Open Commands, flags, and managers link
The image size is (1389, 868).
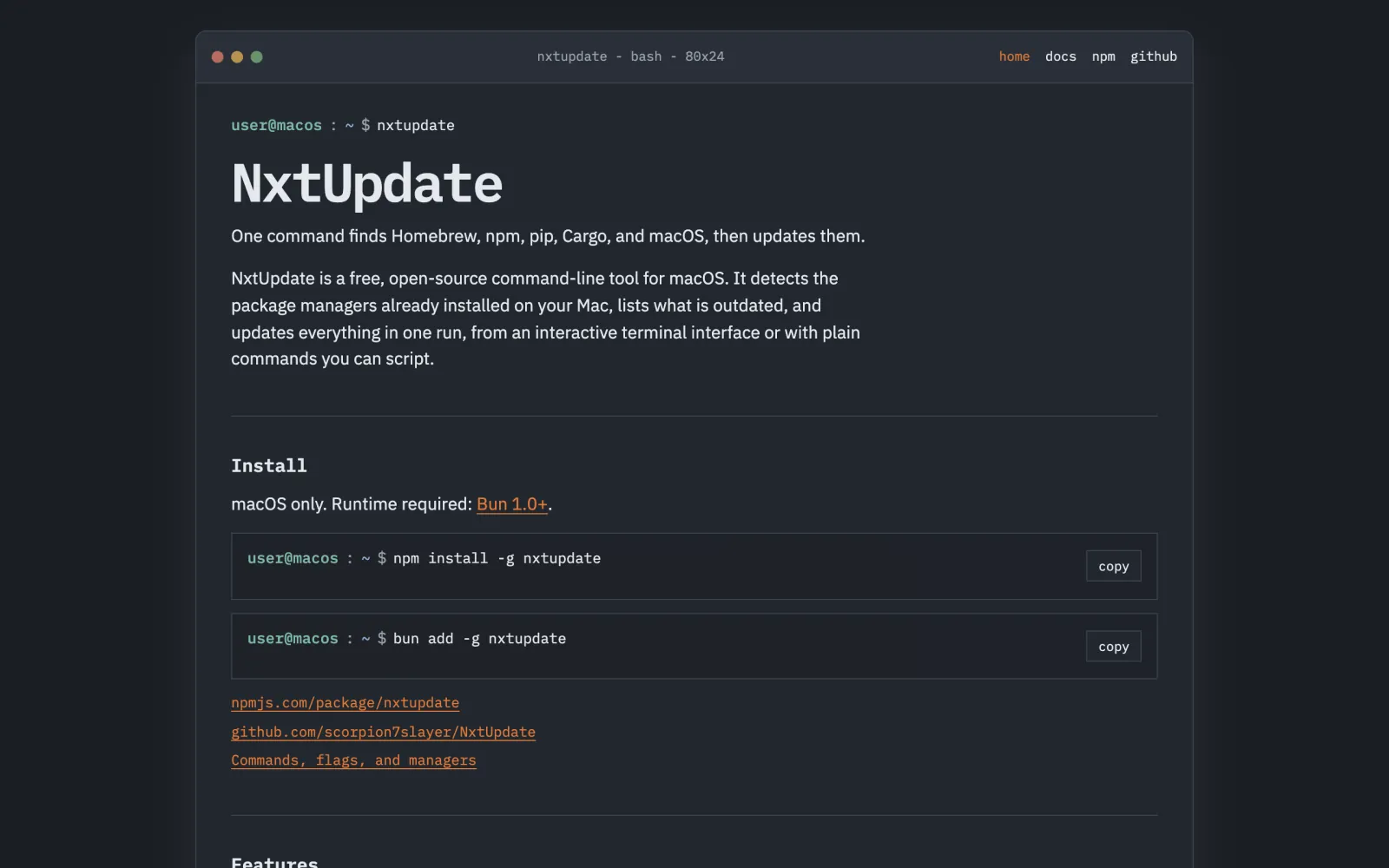pyautogui.click(x=353, y=760)
